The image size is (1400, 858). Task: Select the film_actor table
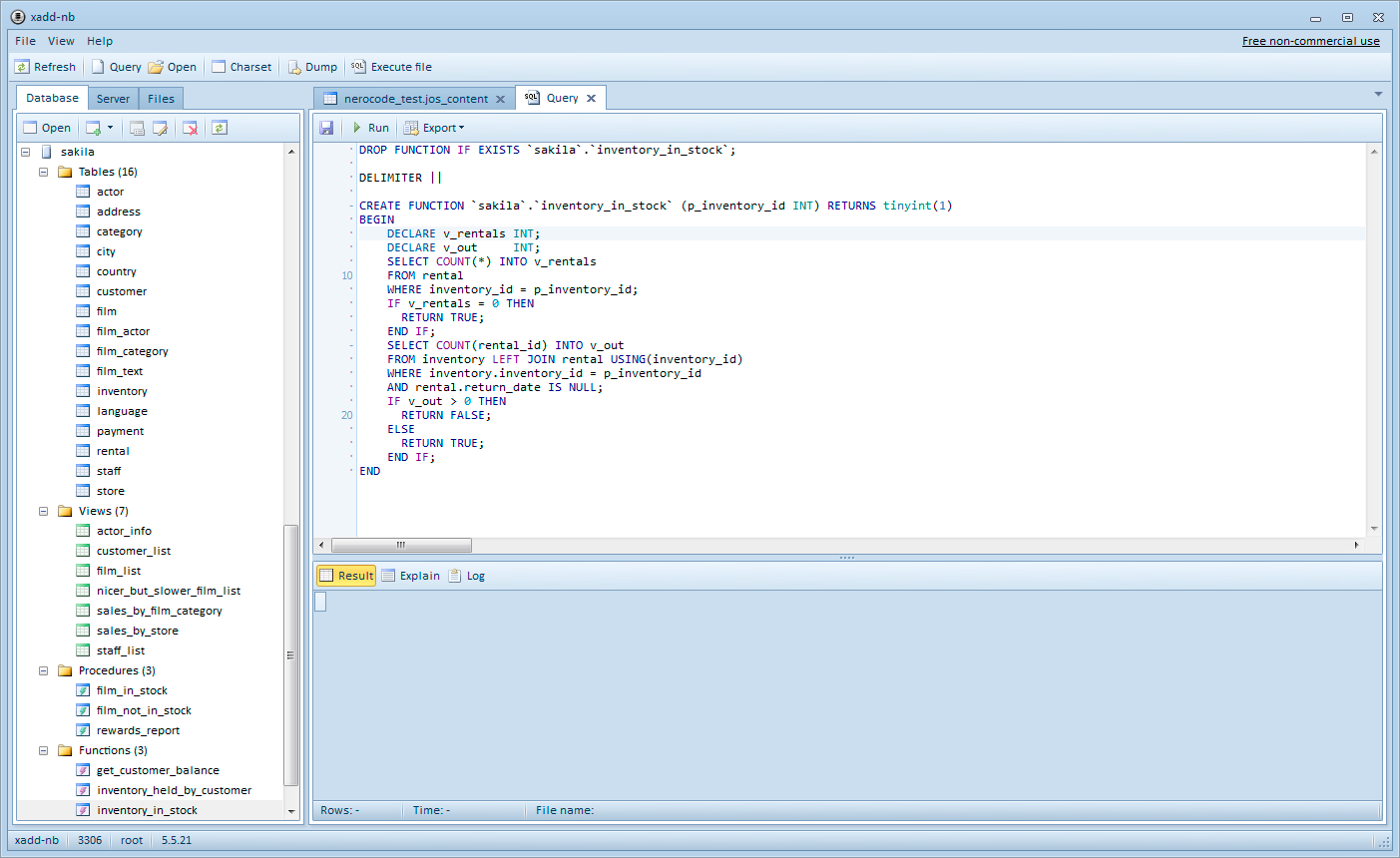click(123, 331)
